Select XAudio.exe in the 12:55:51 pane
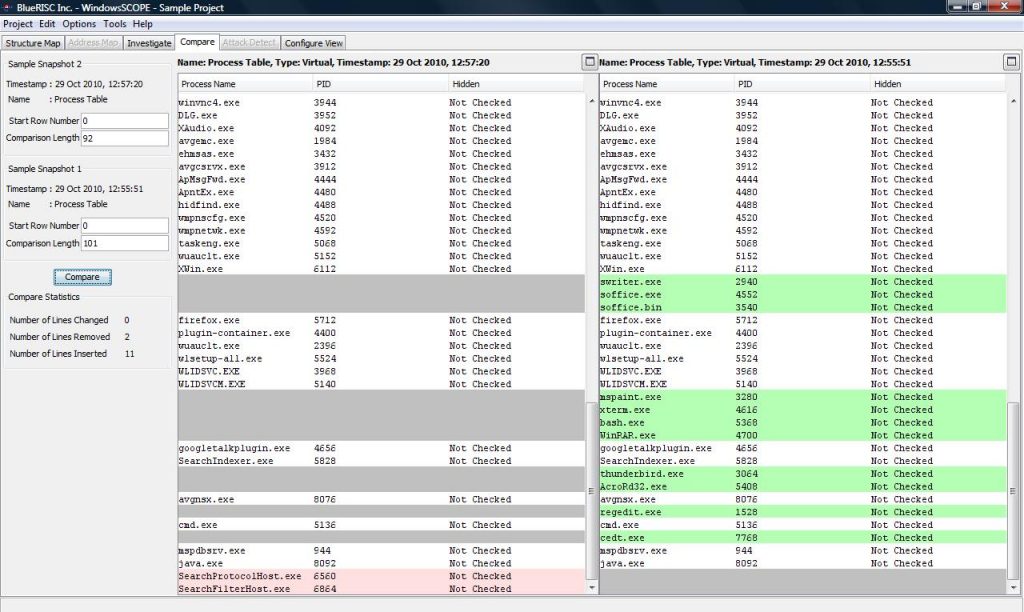1024x612 pixels. point(803,128)
